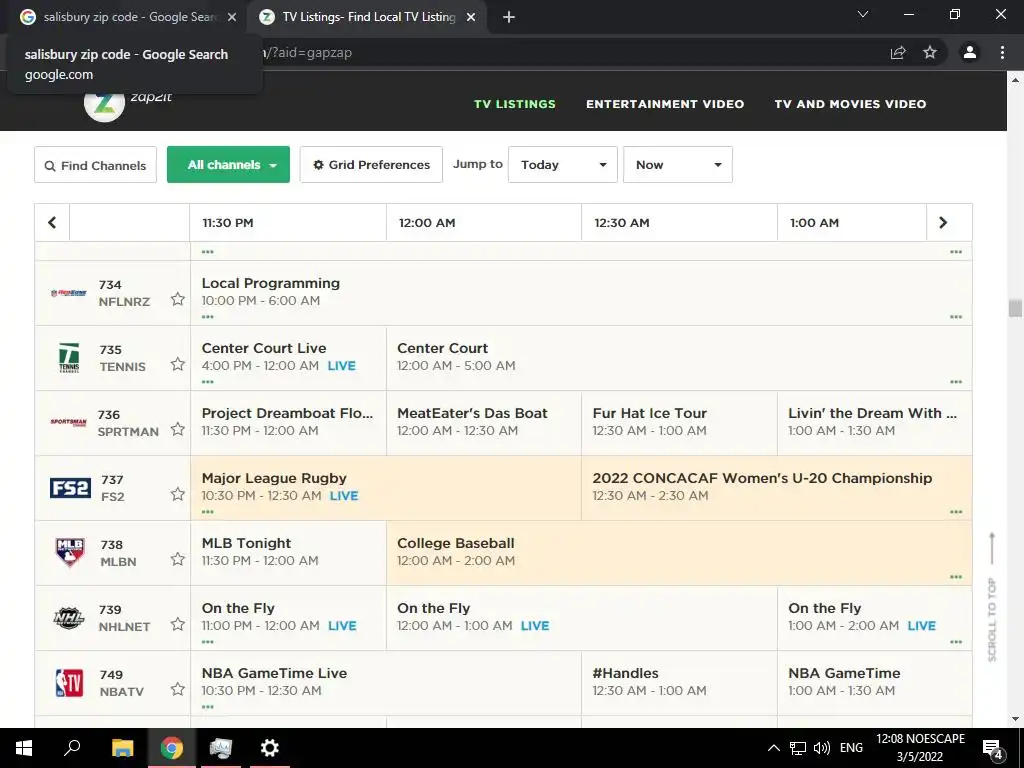The width and height of the screenshot is (1024, 768).
Task: Favorite the 738 MLBN channel star
Action: coord(178,559)
